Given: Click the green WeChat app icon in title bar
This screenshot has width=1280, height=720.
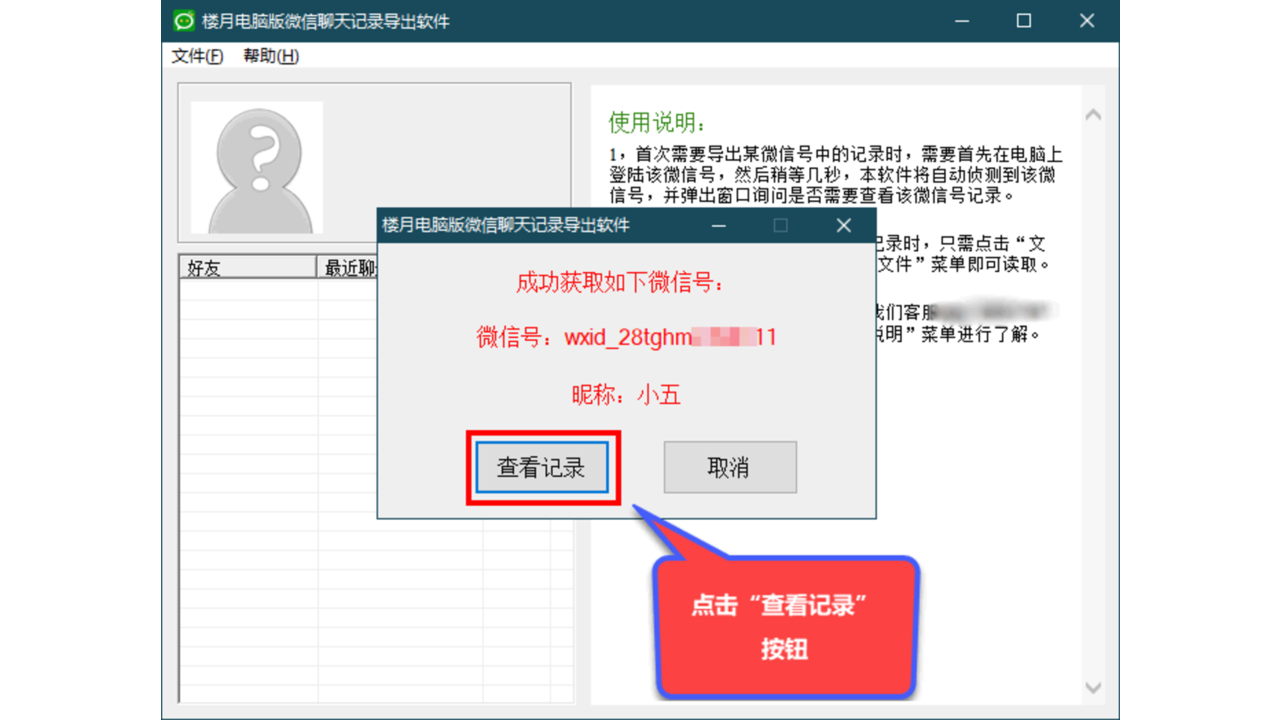Looking at the screenshot, I should 185,20.
